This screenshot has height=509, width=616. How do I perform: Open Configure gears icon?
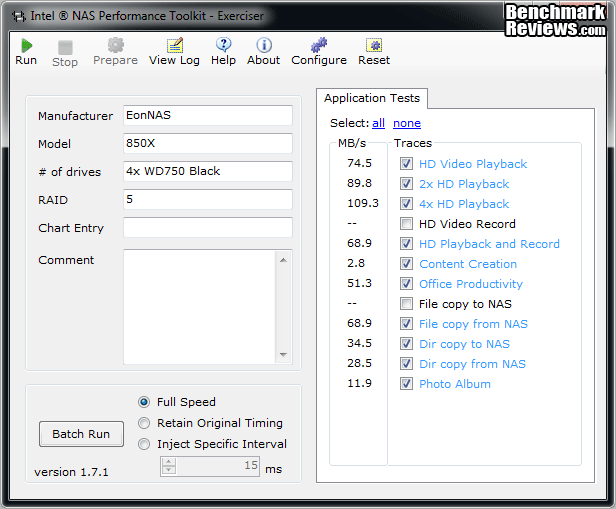pos(319,45)
